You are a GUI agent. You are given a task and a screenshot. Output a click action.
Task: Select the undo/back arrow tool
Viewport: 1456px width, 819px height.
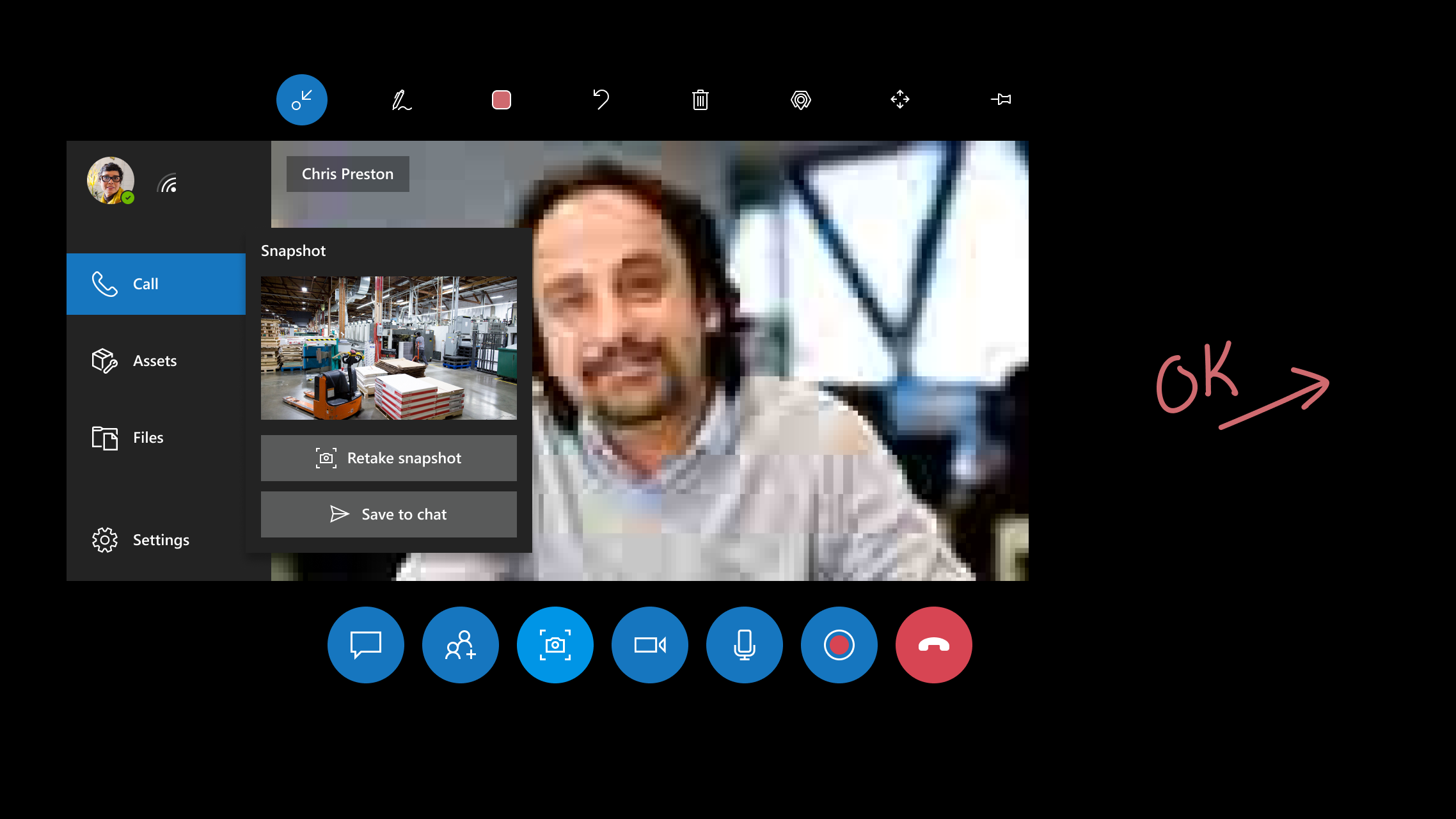coord(601,99)
